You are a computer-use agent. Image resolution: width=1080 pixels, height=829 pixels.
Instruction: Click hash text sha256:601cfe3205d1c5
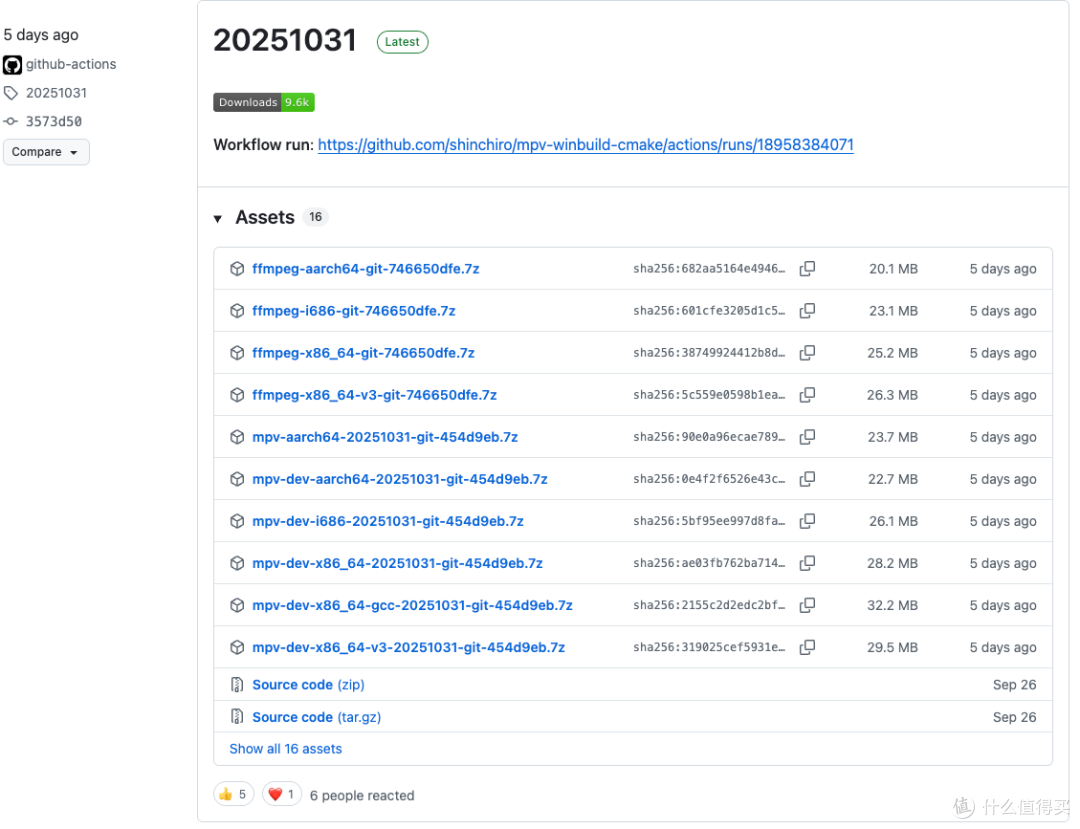709,311
